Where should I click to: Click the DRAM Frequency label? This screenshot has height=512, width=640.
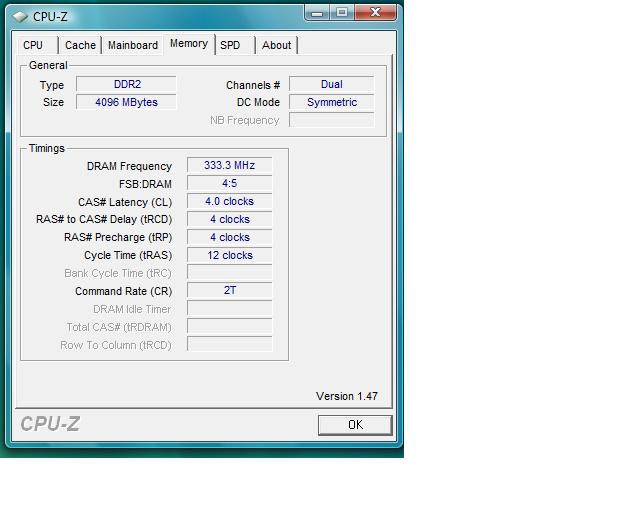pyautogui.click(x=129, y=167)
